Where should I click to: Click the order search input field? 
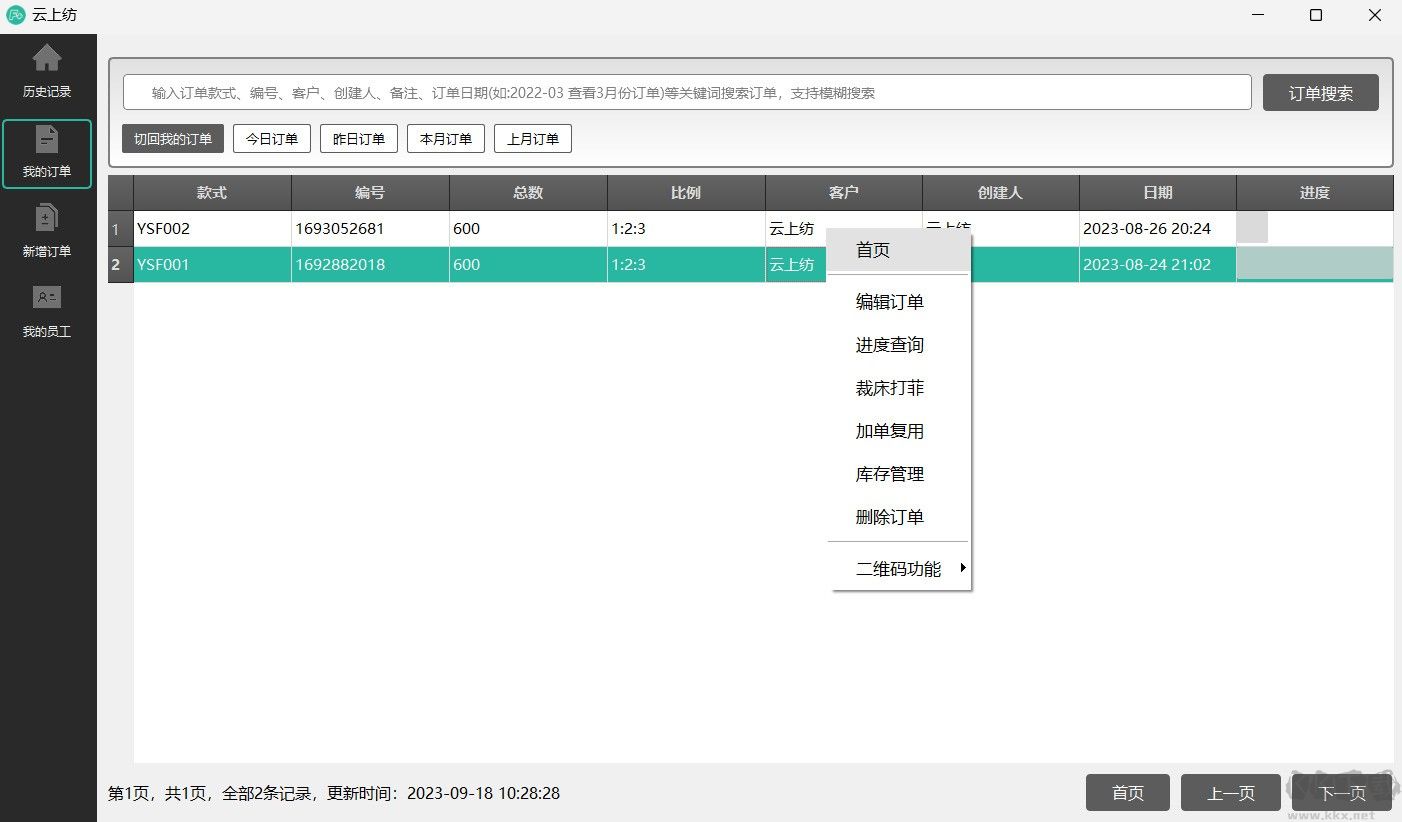click(685, 92)
